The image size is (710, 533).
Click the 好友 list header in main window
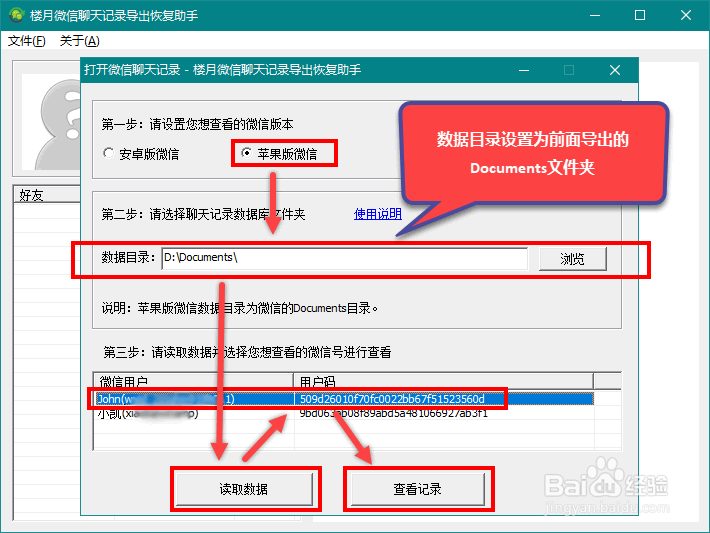tap(47, 195)
